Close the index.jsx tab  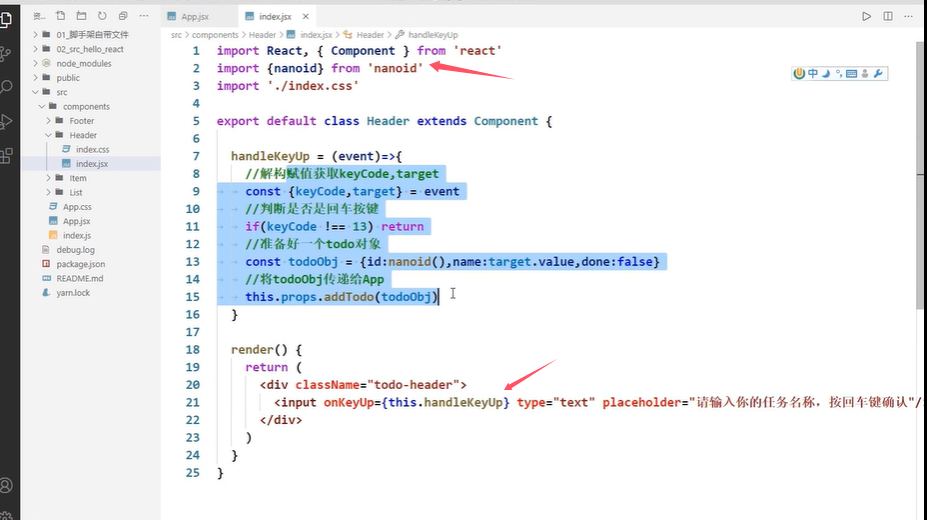[306, 17]
